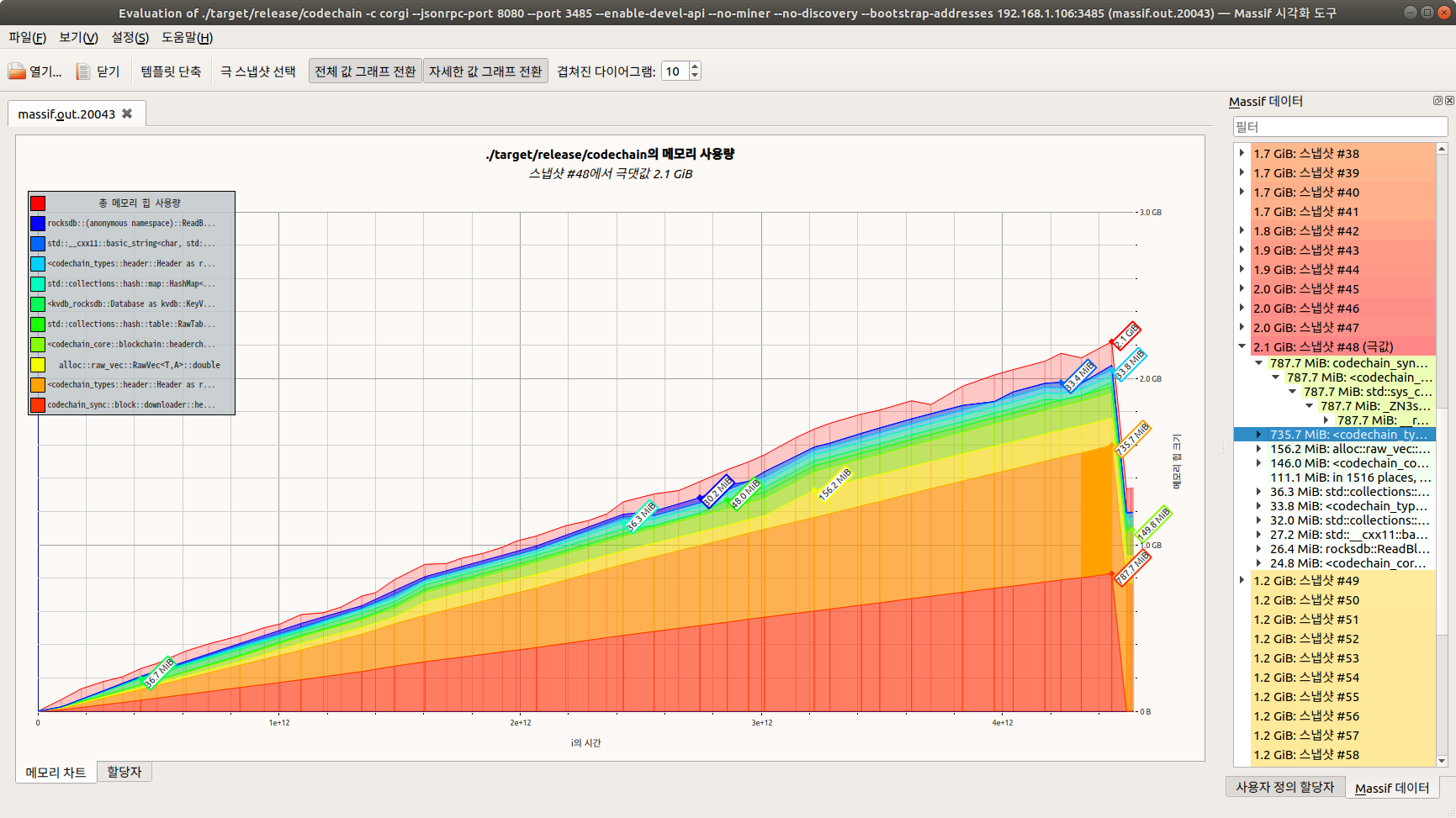
Task: Close the massif.out.20043 tab via its X icon
Action: point(126,113)
